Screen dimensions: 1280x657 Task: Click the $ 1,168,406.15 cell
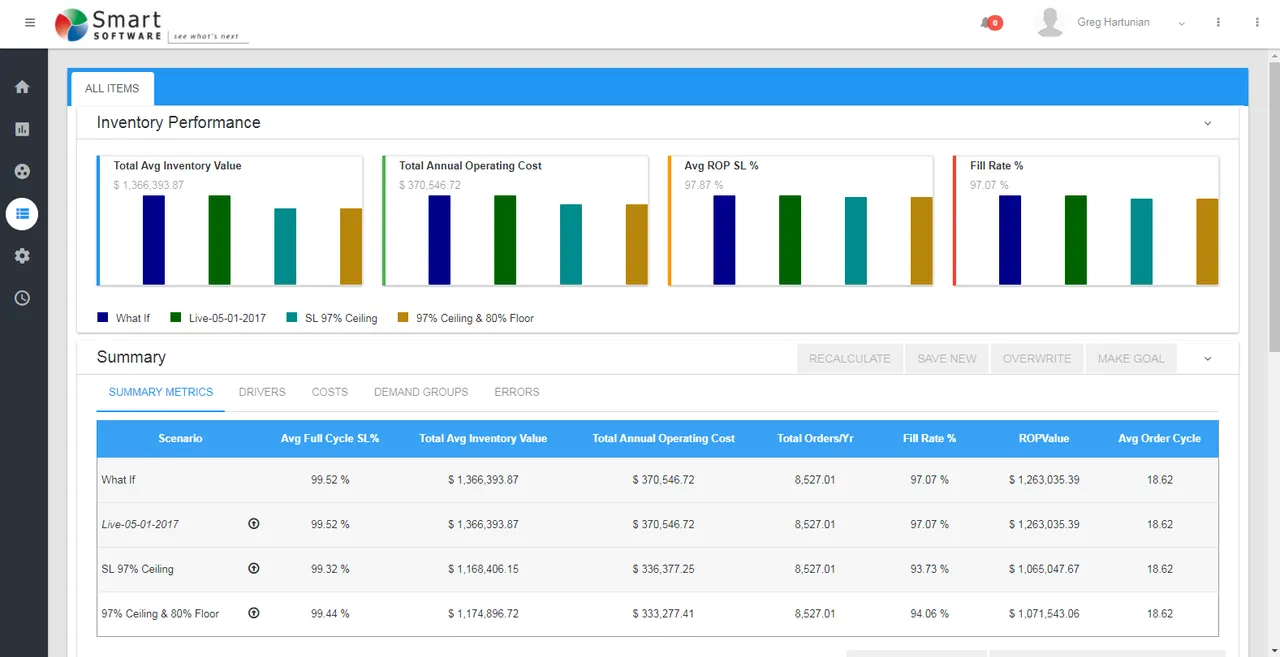coord(483,569)
